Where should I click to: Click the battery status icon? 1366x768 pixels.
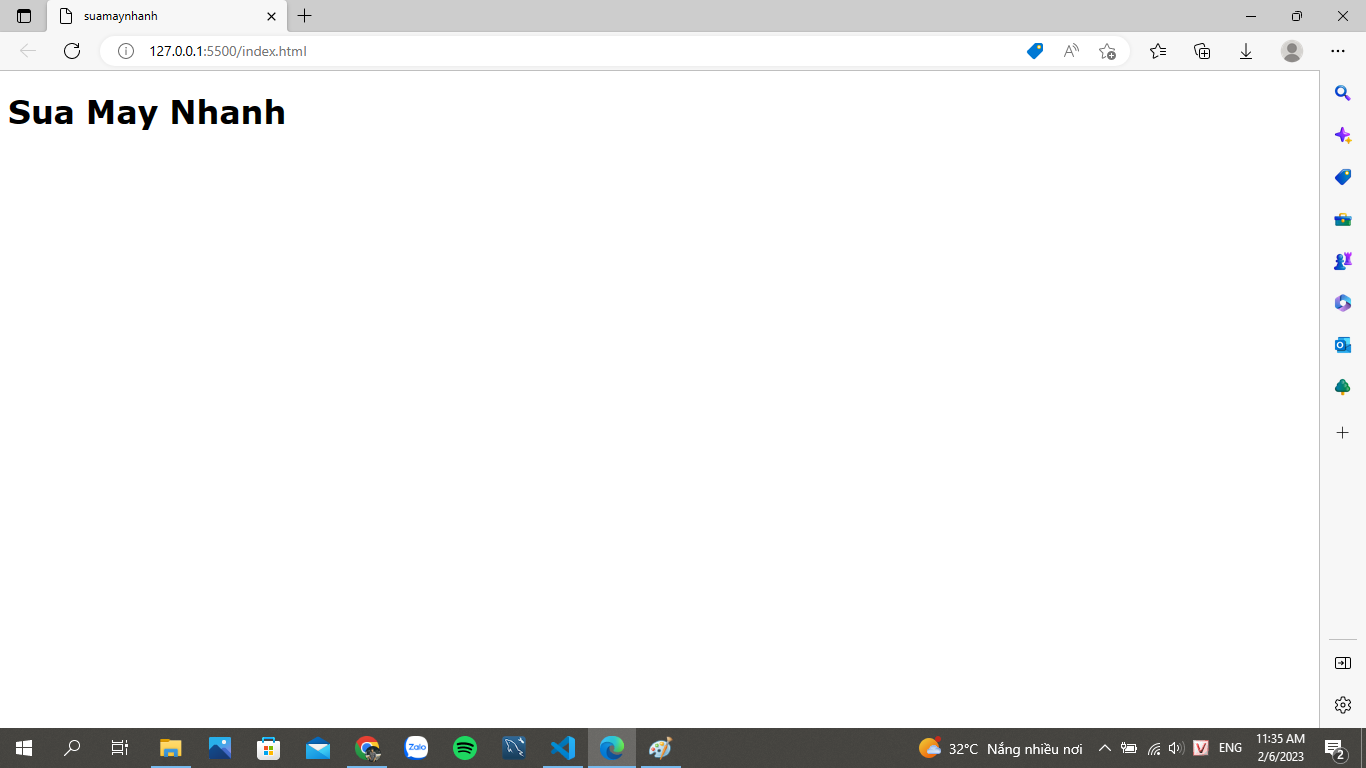(x=1129, y=748)
